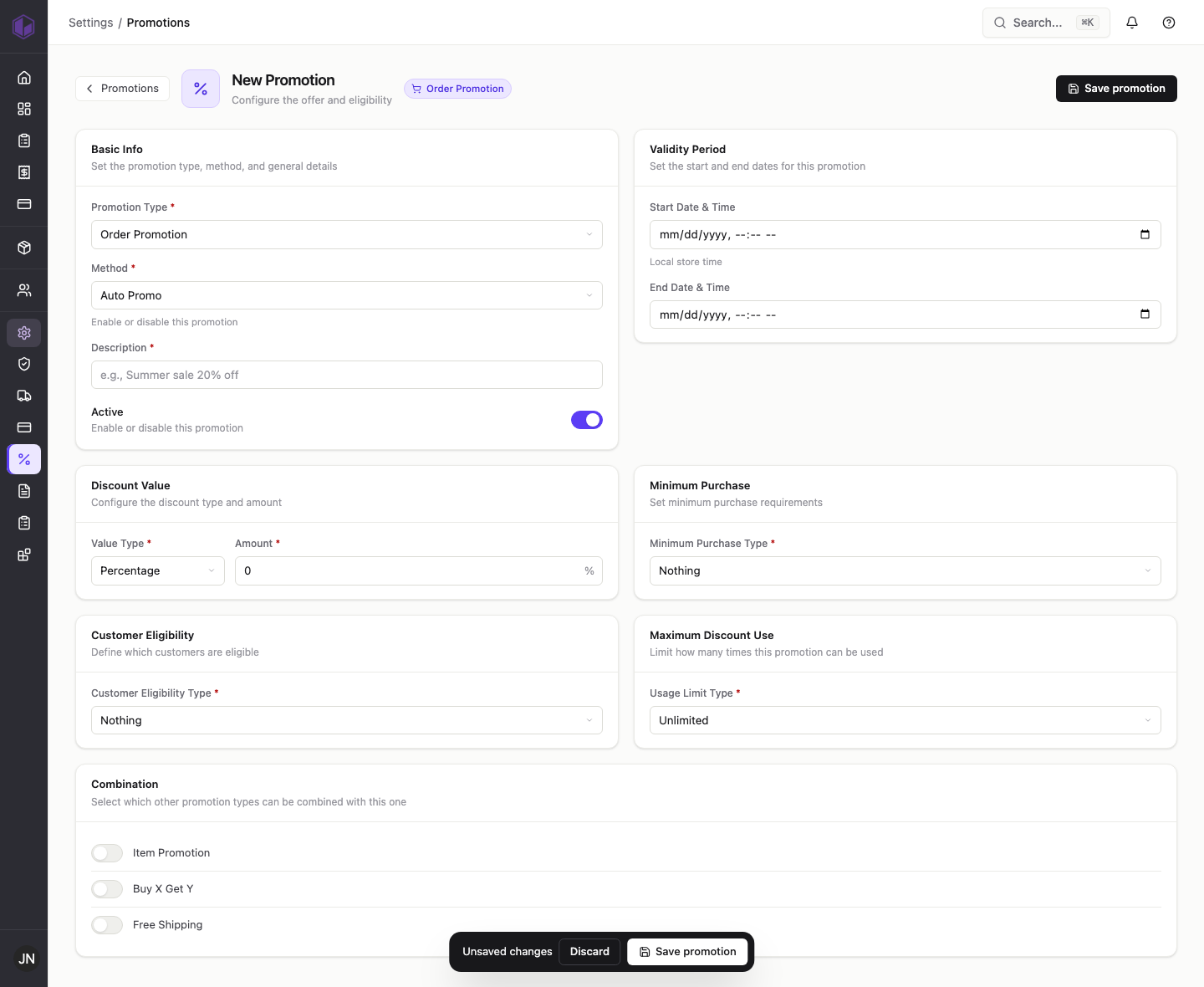Enable Buy X Get Y combination toggle
The height and width of the screenshot is (987, 1204).
pyautogui.click(x=107, y=889)
